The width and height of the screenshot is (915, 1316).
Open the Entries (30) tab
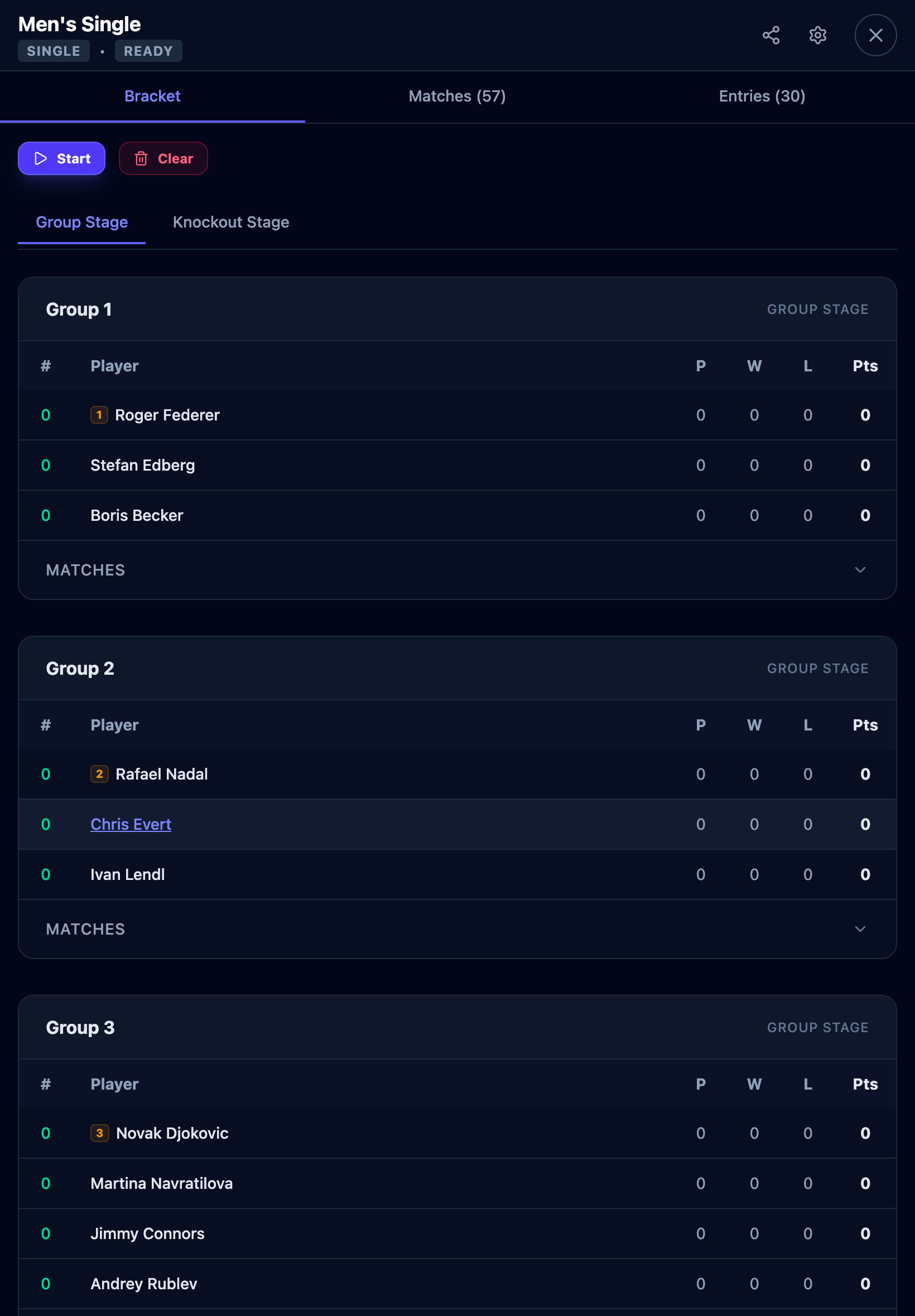click(762, 96)
